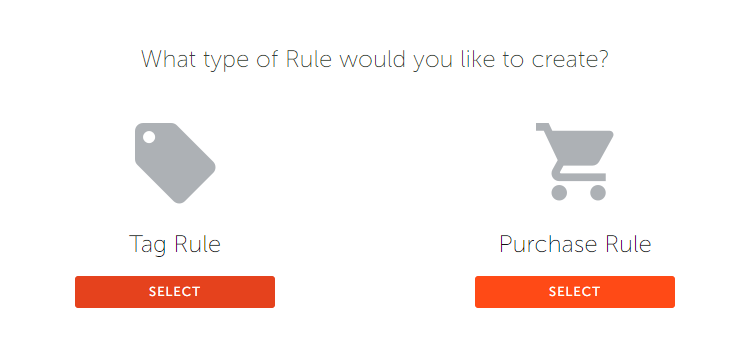Click the basket part of the cart icon
The image size is (731, 363).
580,148
